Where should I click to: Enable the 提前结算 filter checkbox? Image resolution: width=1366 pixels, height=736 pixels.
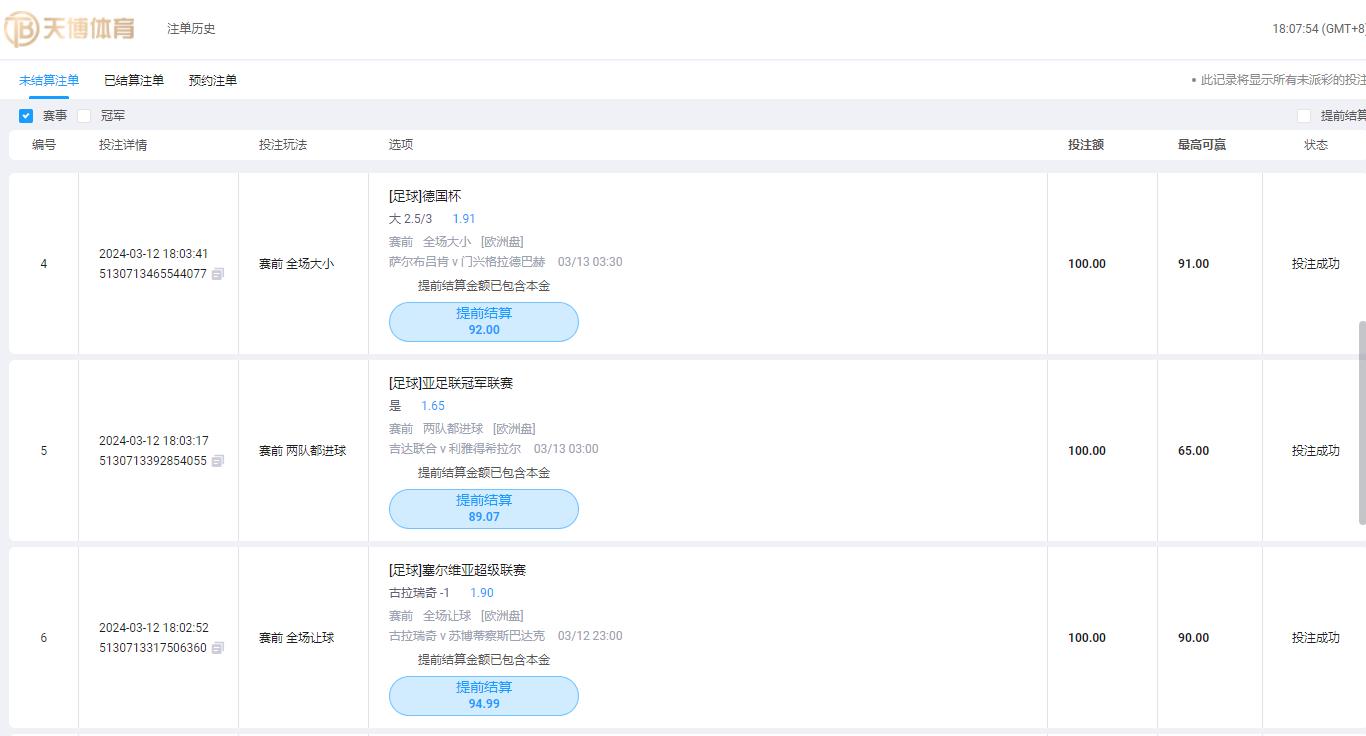[1304, 116]
